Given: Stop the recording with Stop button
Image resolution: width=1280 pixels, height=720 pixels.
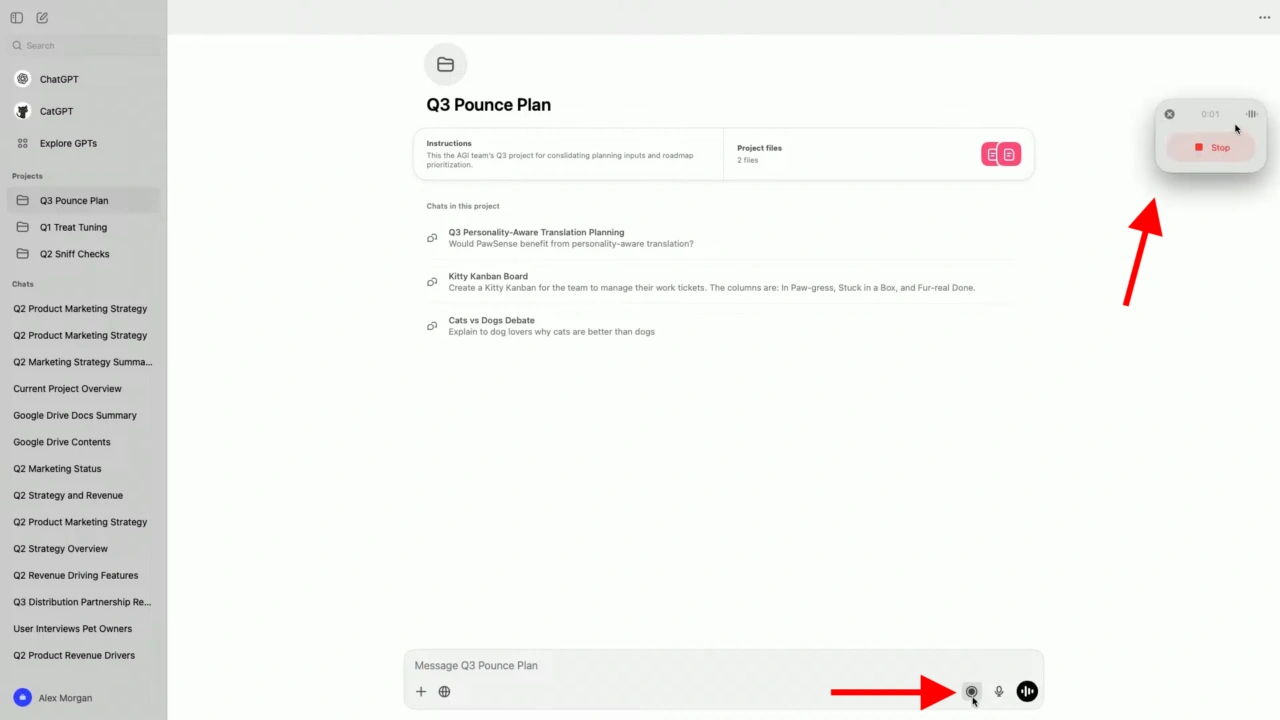Looking at the screenshot, I should coord(1211,148).
